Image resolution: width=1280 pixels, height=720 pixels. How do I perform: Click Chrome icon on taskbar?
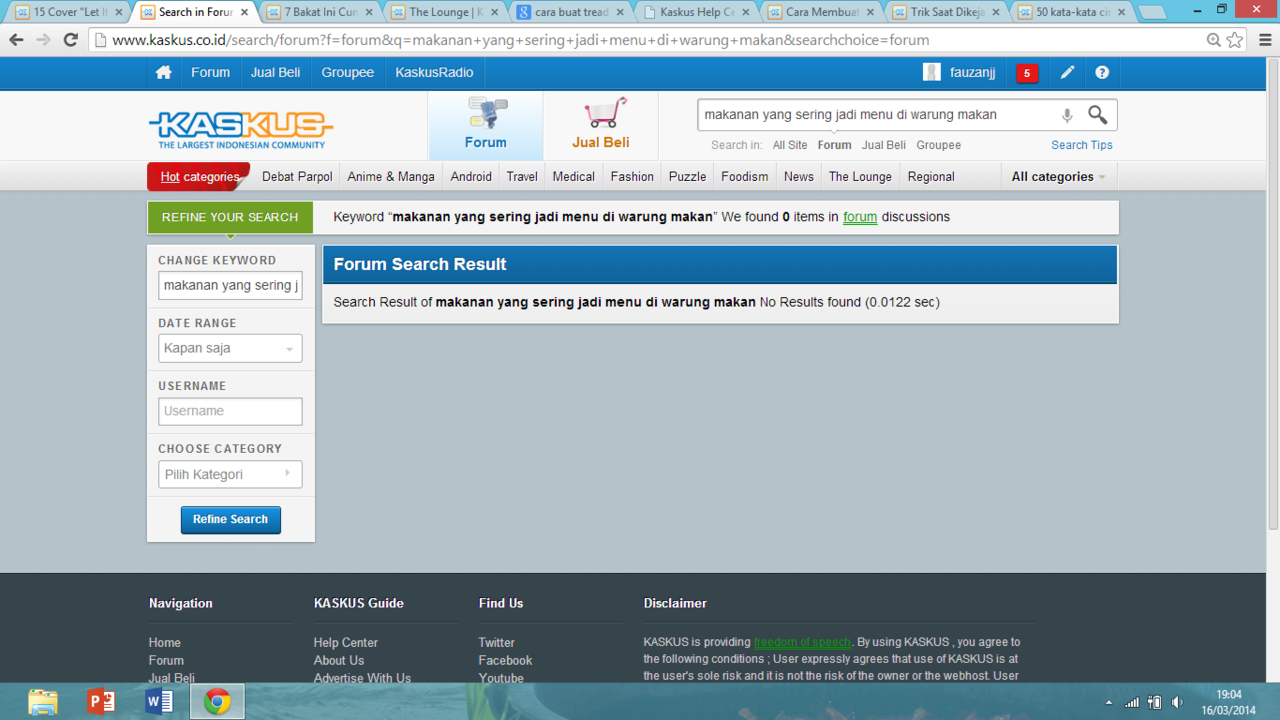click(217, 702)
